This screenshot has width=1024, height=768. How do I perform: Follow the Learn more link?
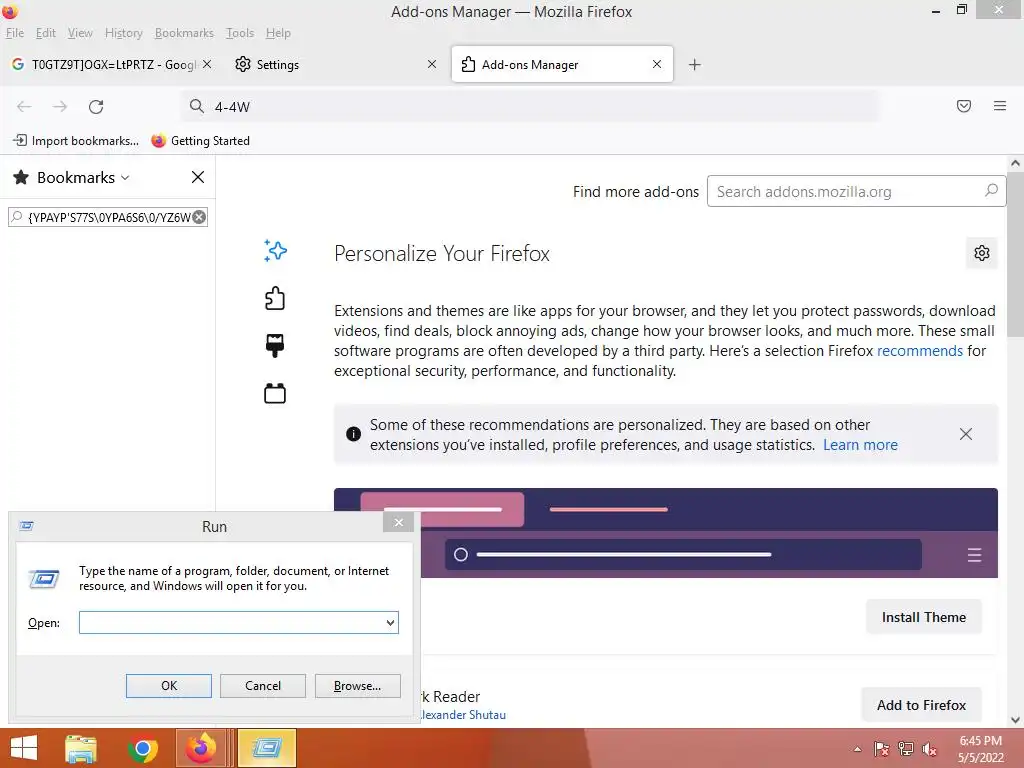[x=860, y=445]
